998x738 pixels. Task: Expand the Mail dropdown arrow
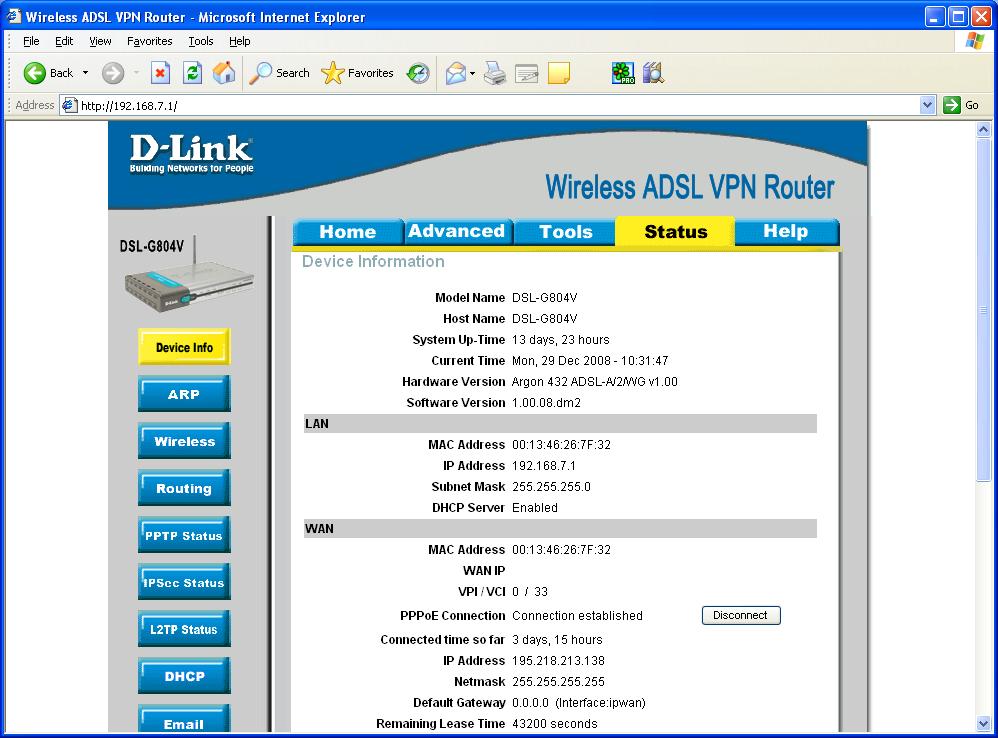[x=472, y=73]
